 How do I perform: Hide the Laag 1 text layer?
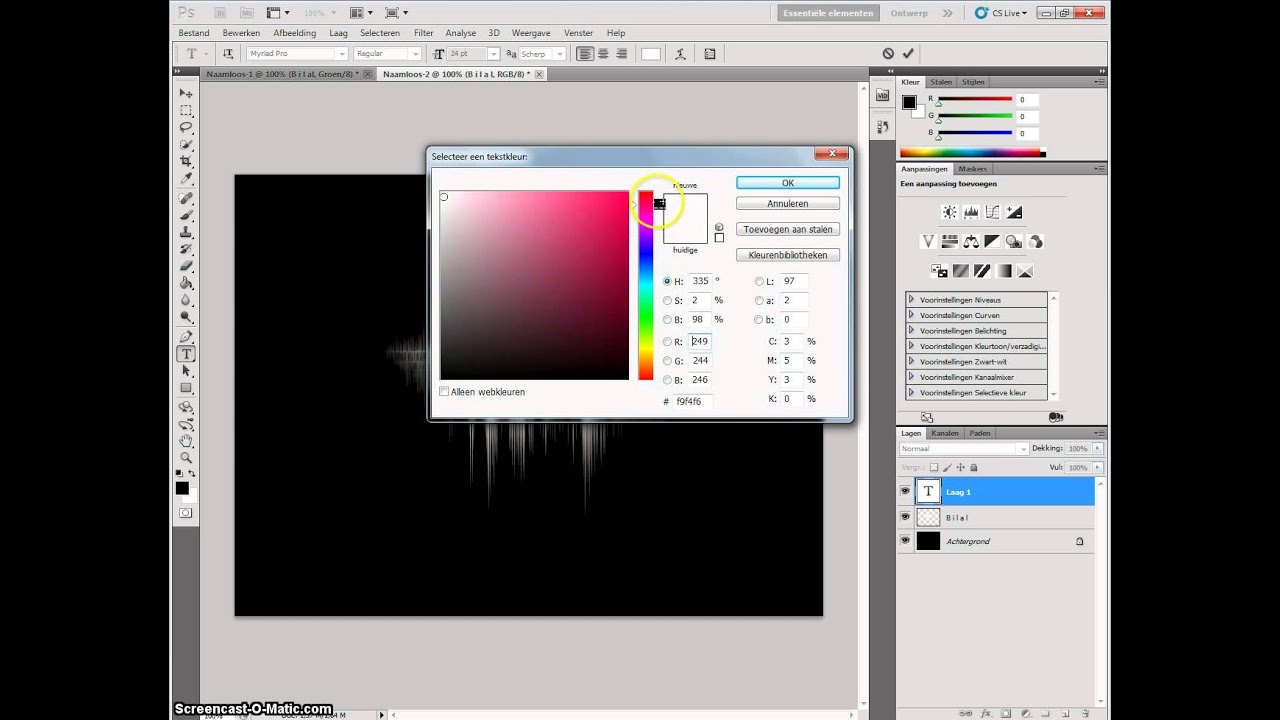(x=905, y=491)
